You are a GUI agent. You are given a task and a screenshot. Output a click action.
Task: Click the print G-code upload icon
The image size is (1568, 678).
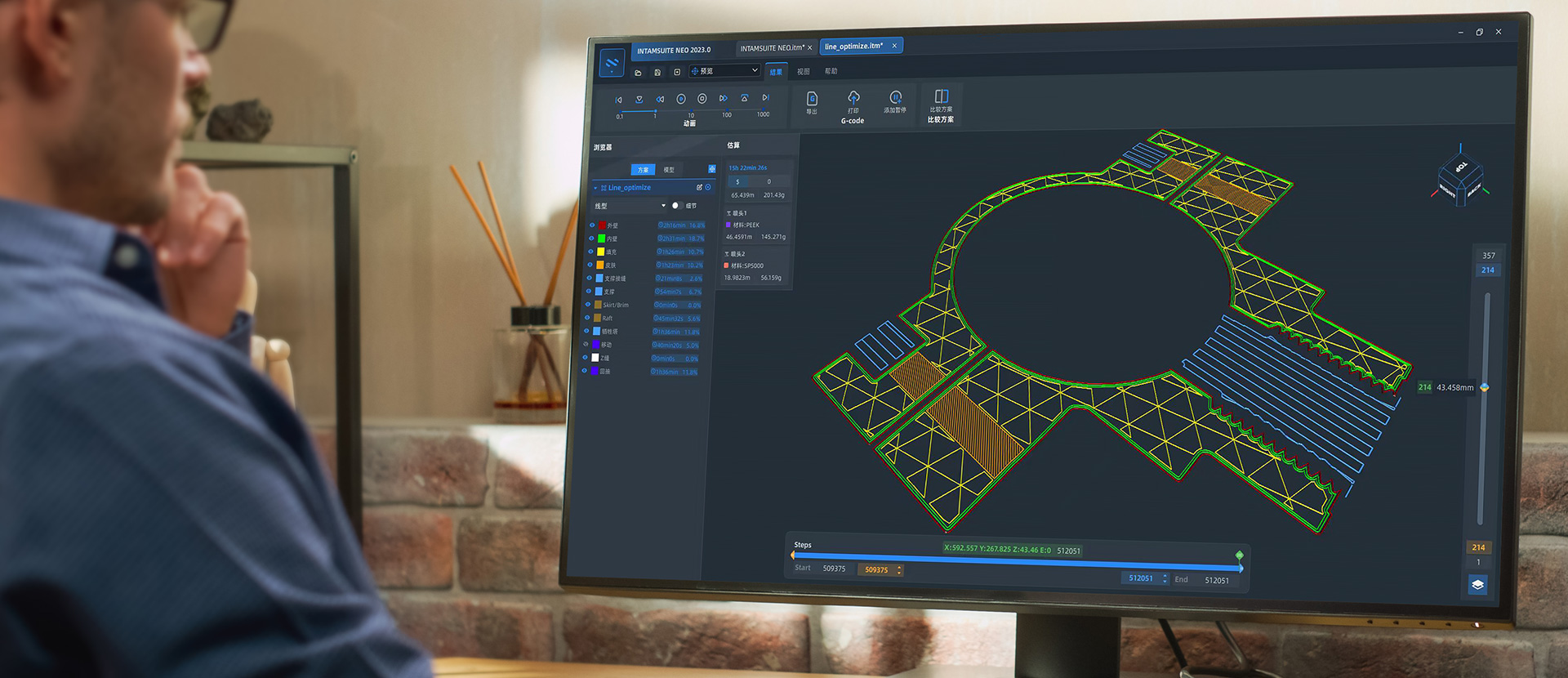tap(853, 98)
